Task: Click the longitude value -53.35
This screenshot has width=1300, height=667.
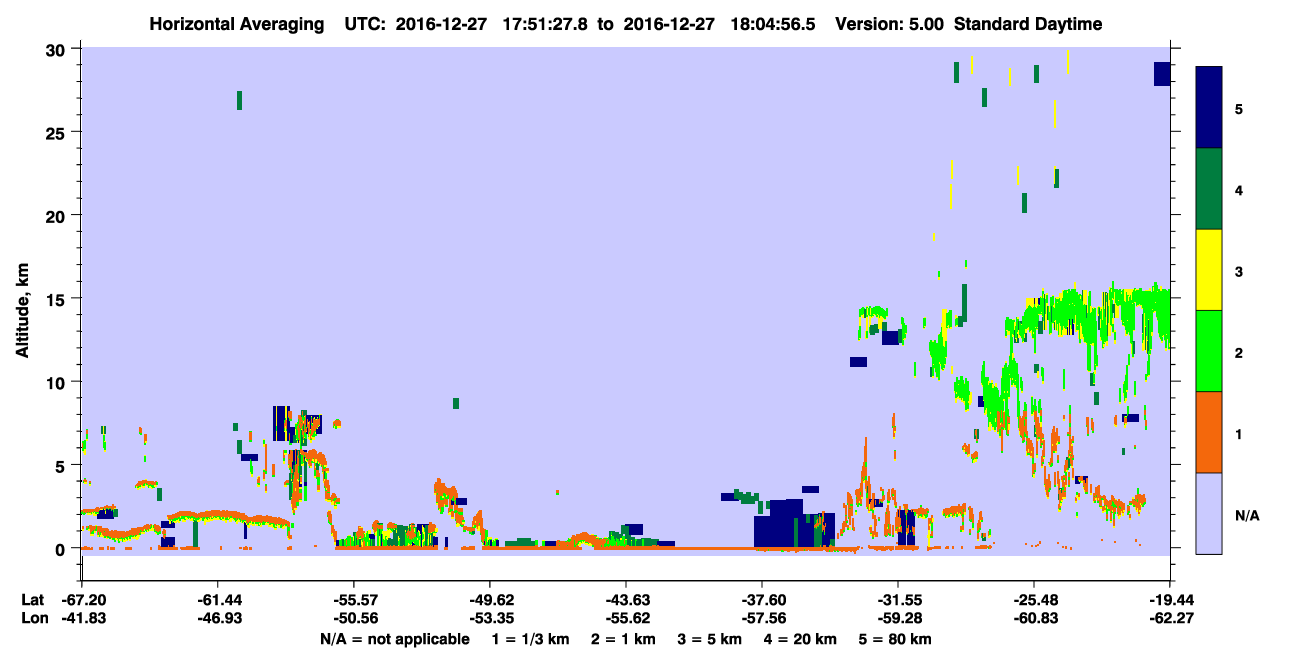Action: click(489, 618)
